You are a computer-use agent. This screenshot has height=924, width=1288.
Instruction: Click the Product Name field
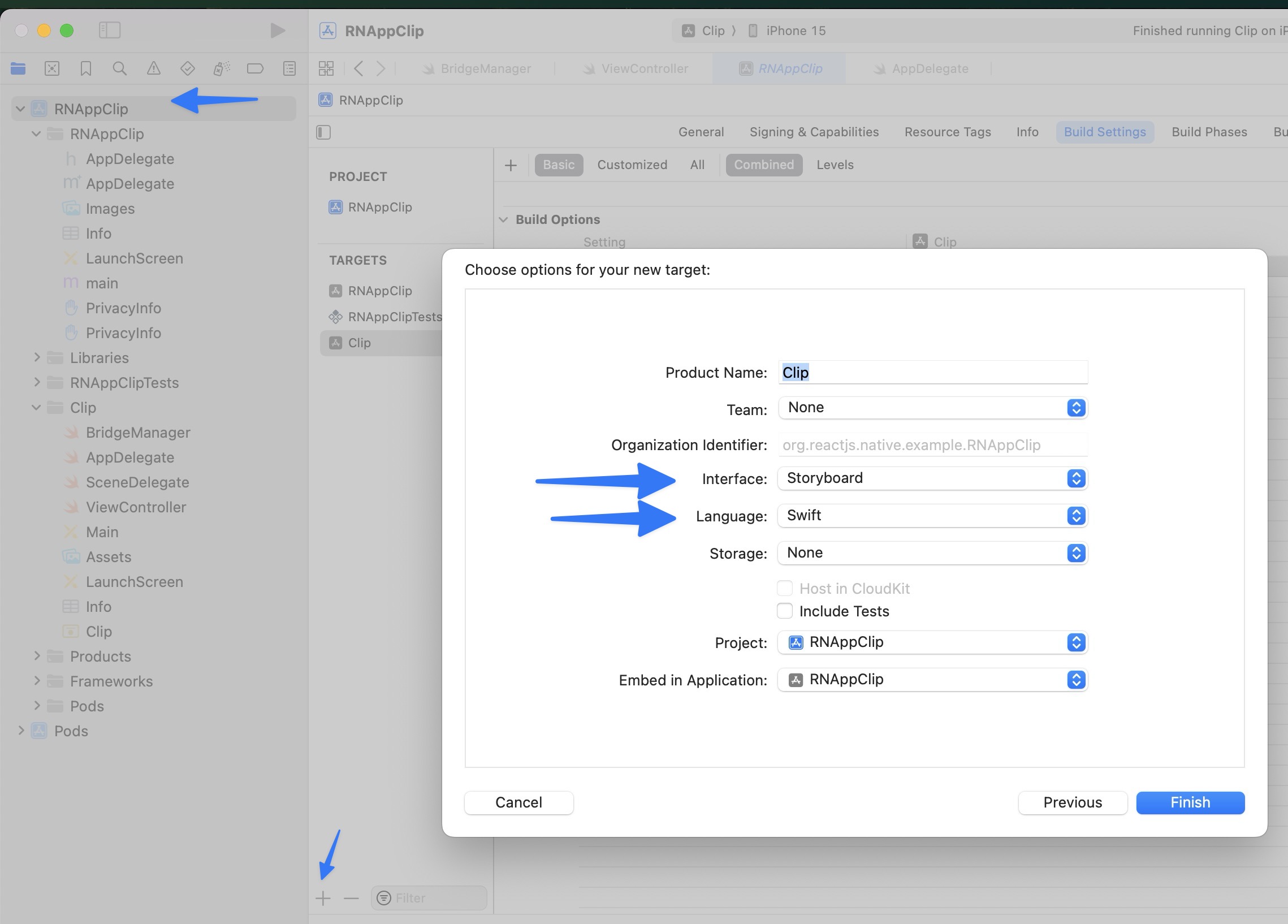932,373
